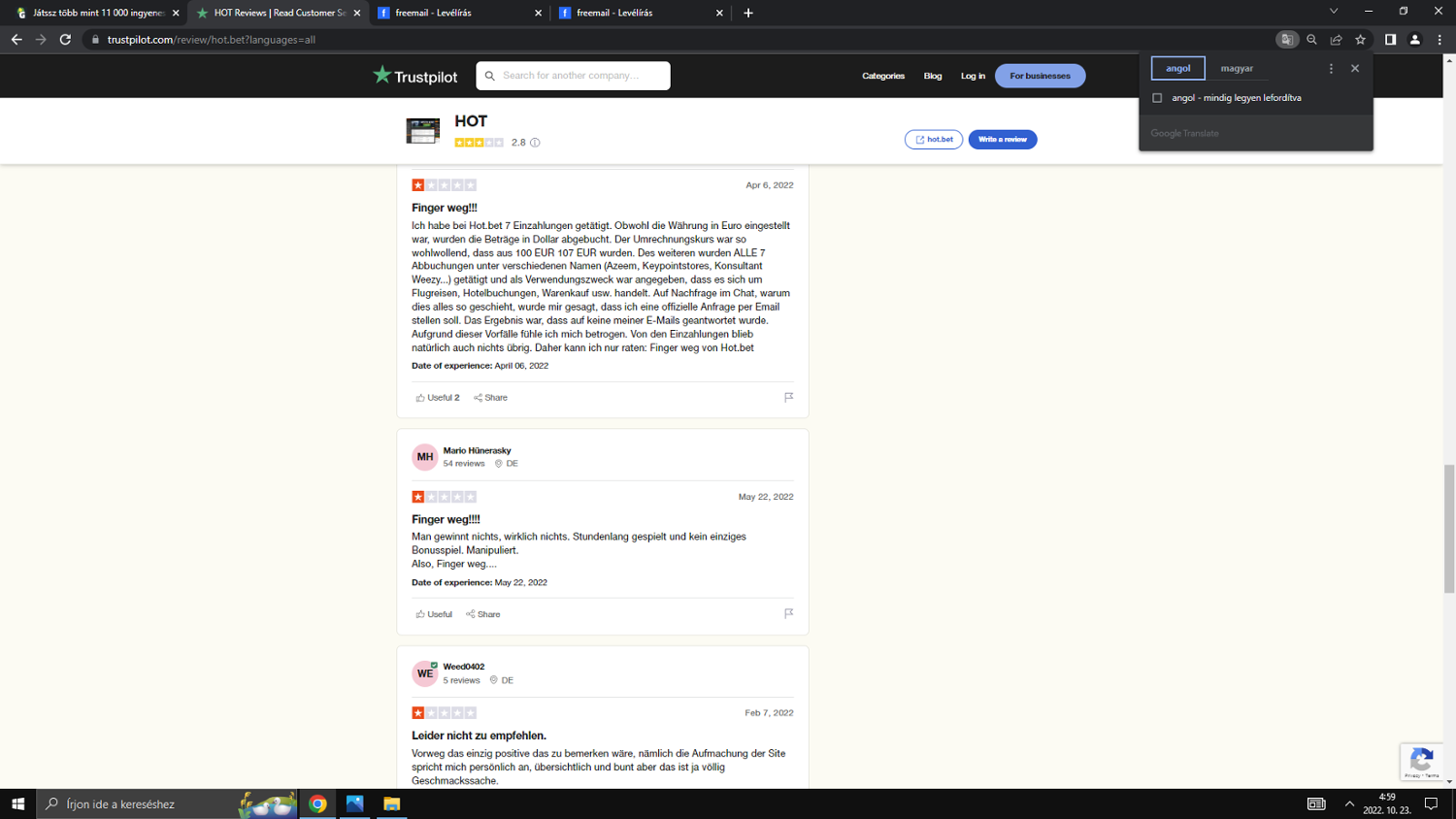The height and width of the screenshot is (819, 1456).
Task: Open a new browser tab
Action: tap(748, 13)
